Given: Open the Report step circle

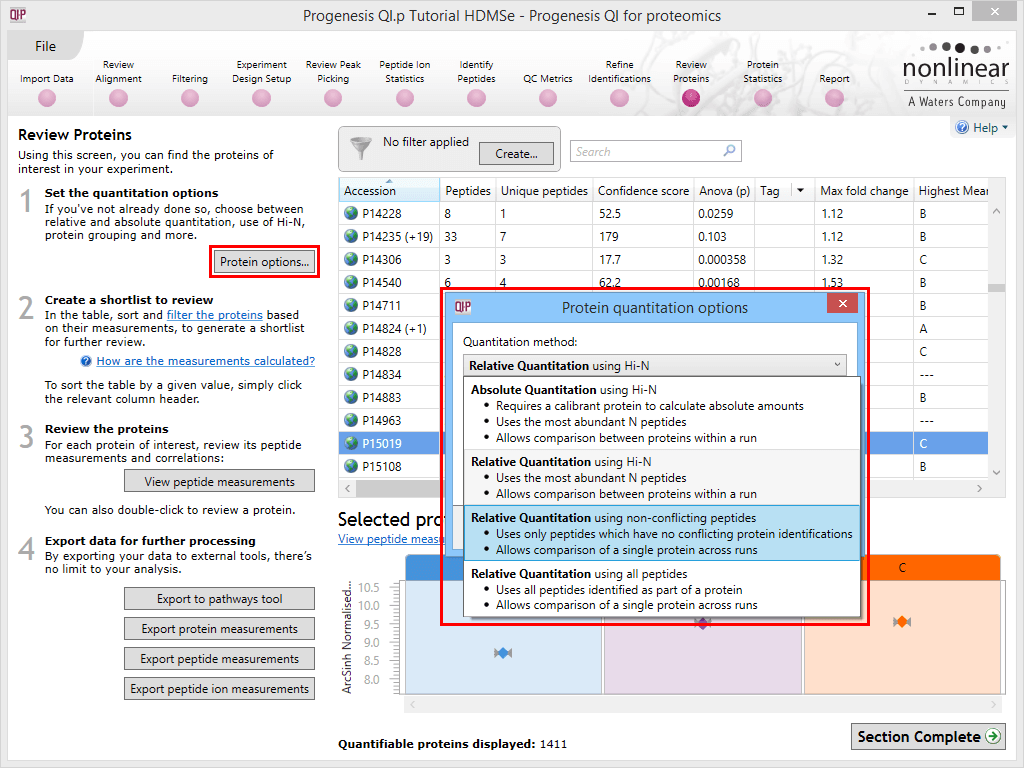Looking at the screenshot, I should 834,99.
